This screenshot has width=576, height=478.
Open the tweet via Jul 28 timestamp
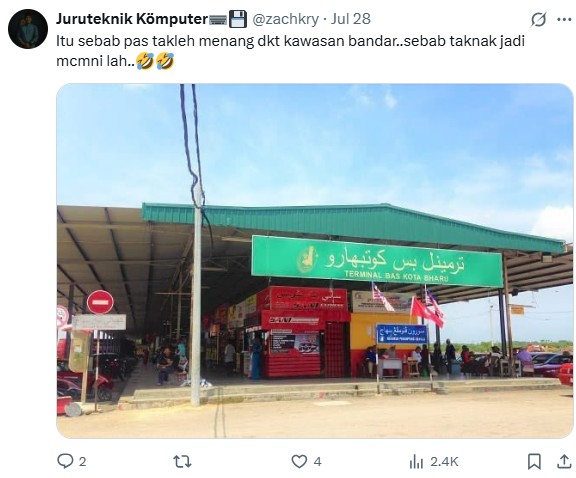351,19
